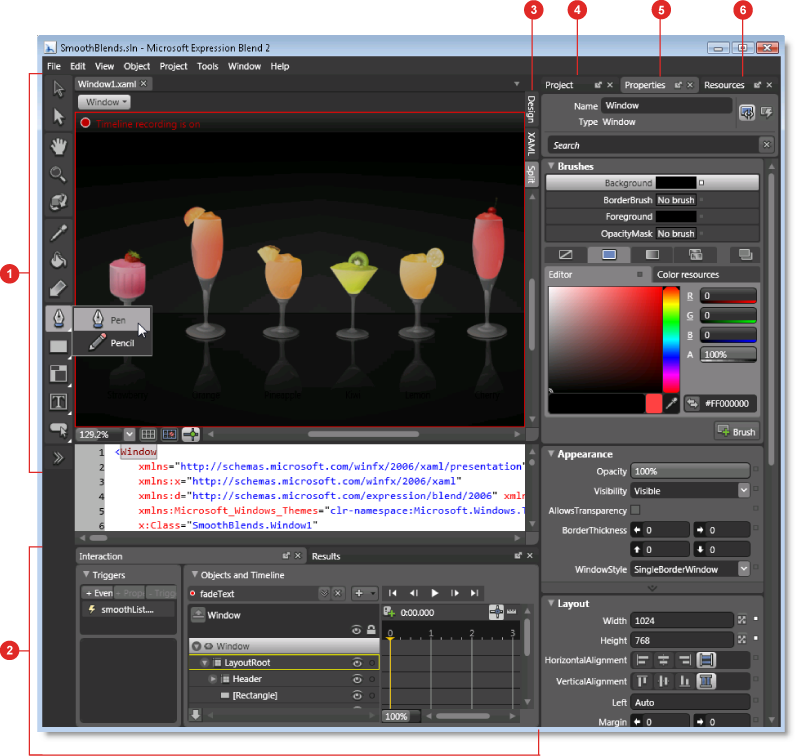Collapse the Brushes section
This screenshot has width=795, height=756.
pyautogui.click(x=550, y=167)
